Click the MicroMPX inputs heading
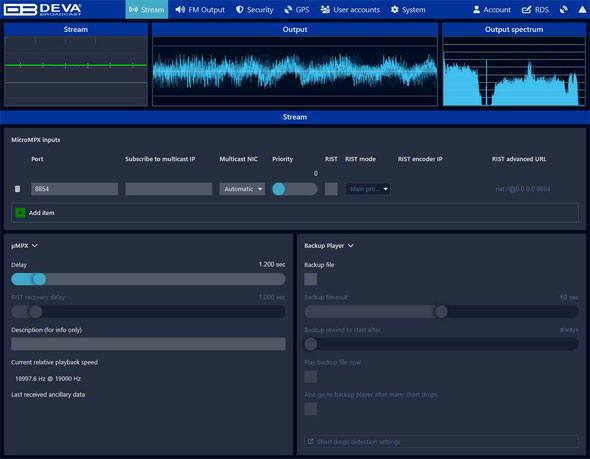 (35, 140)
